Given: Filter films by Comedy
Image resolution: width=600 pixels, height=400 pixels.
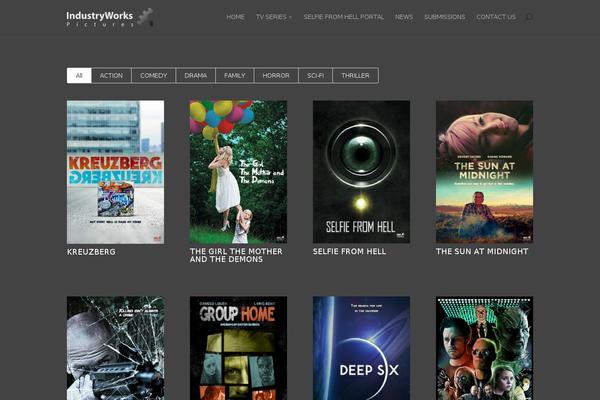Looking at the screenshot, I should 153,75.
